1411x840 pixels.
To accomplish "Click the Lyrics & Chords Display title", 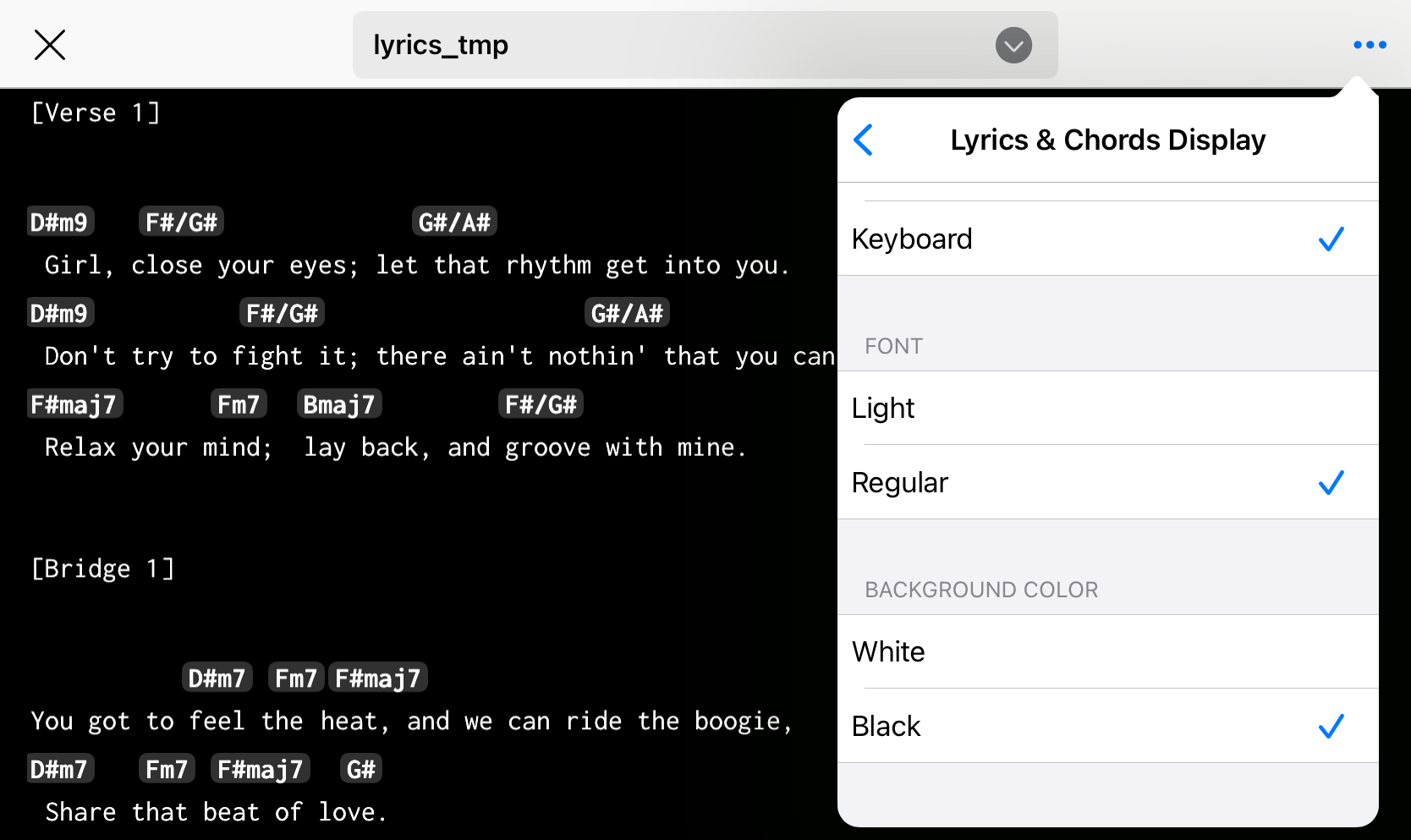I will tap(1107, 140).
